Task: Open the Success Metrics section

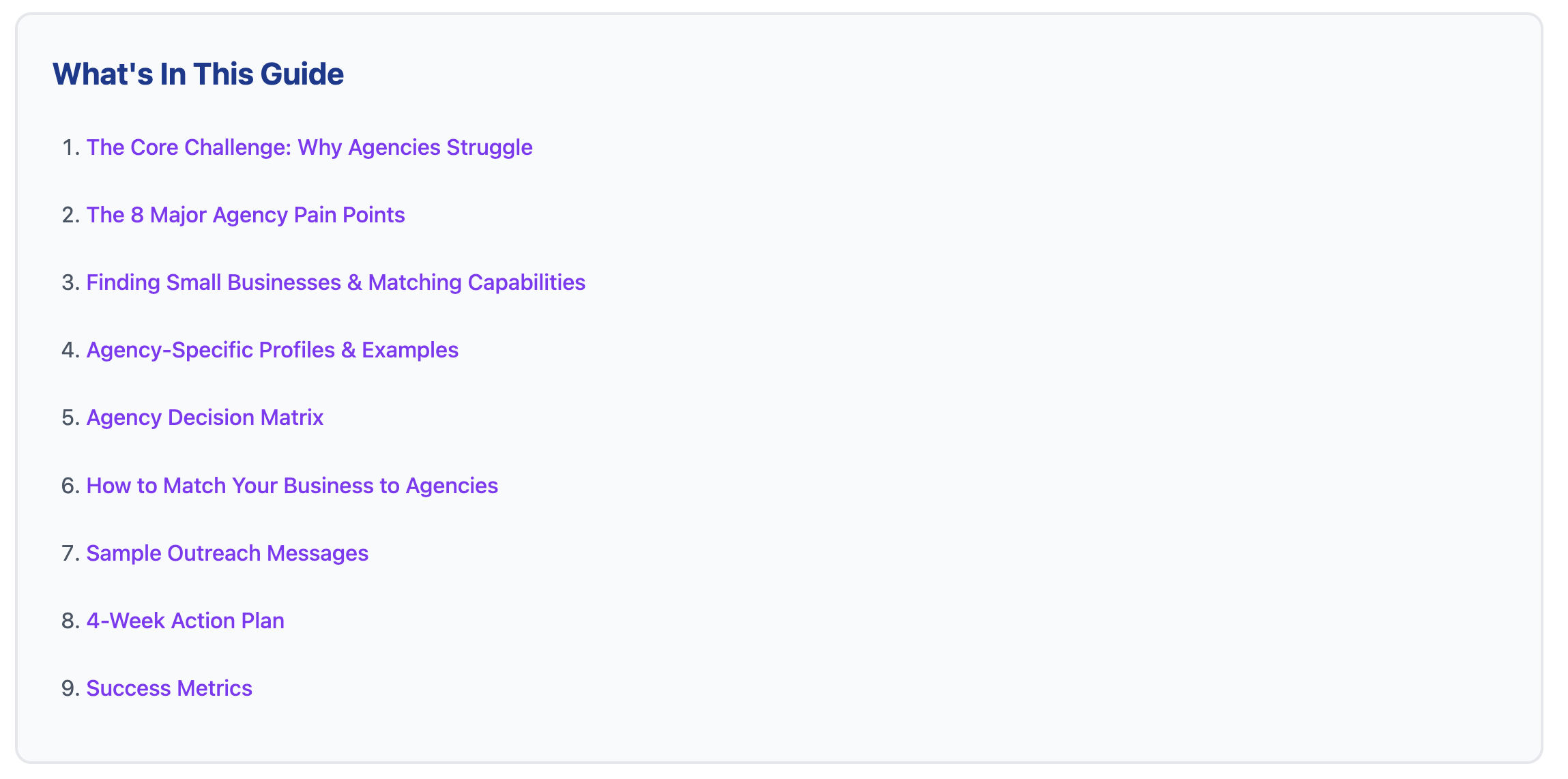Action: tap(169, 688)
